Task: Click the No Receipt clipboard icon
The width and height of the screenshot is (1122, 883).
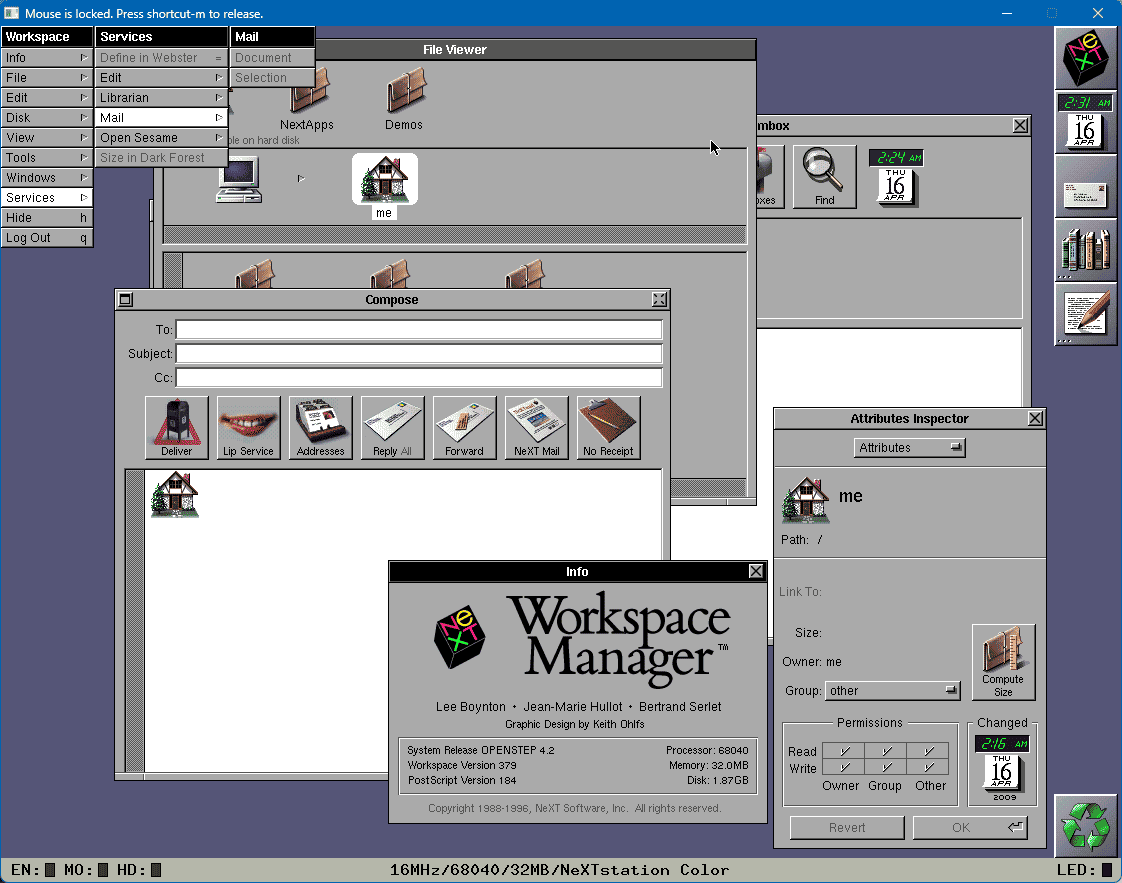Action: 608,427
